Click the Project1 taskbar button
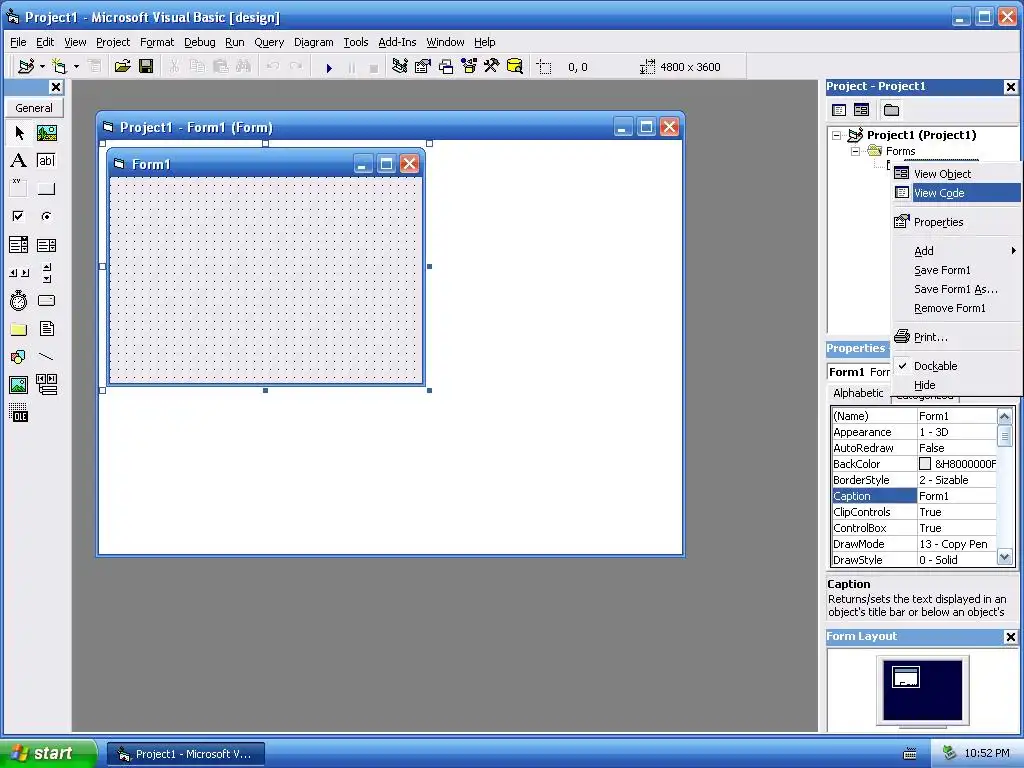1024x768 pixels. click(186, 754)
